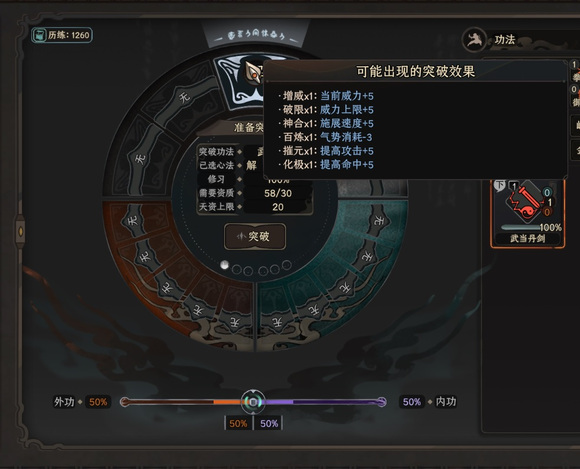This screenshot has height=469, width=580.
Task: Click the 外功/内功 balance slider handle
Action: coord(253,402)
